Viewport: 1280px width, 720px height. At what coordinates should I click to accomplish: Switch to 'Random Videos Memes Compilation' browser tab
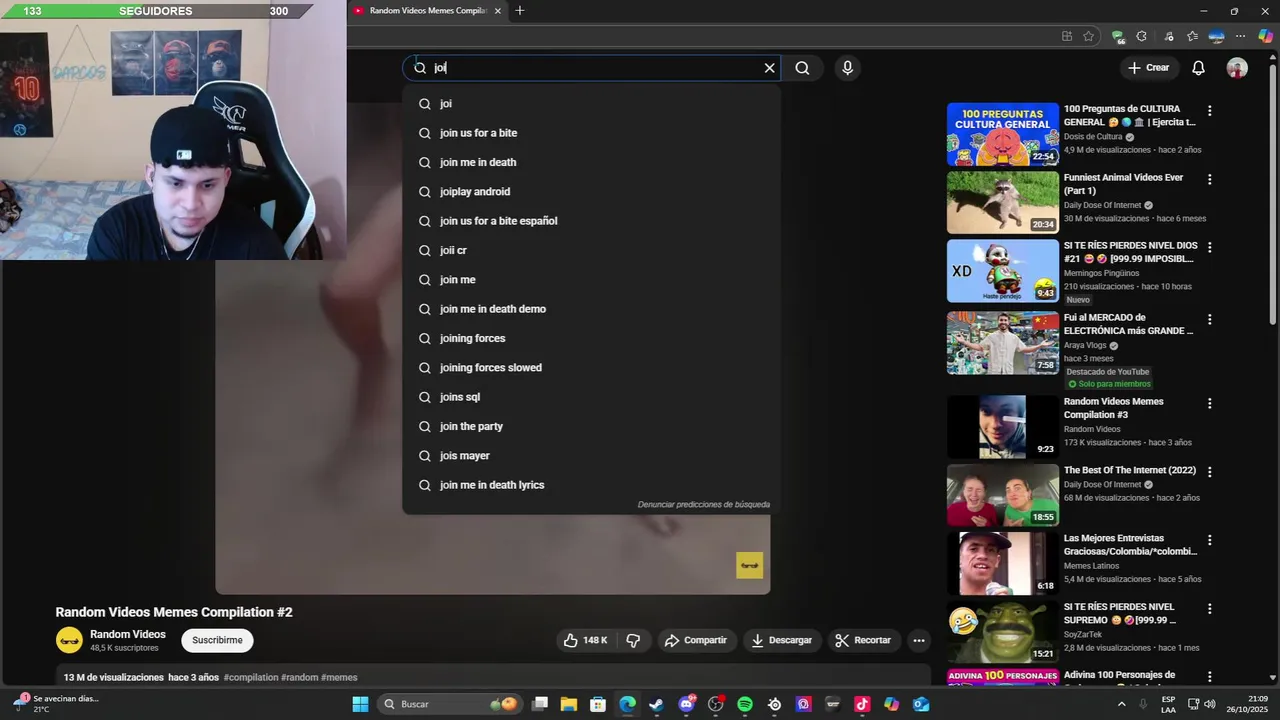click(425, 11)
